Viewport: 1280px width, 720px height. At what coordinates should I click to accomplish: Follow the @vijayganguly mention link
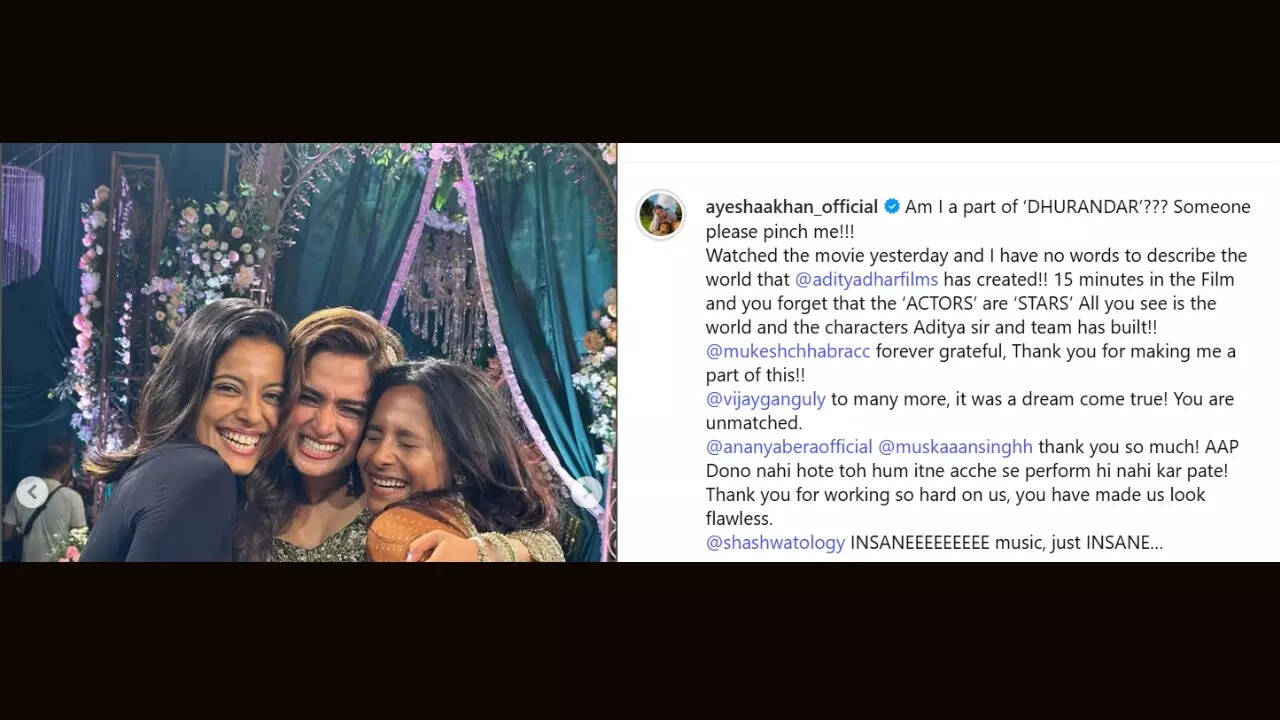[766, 399]
